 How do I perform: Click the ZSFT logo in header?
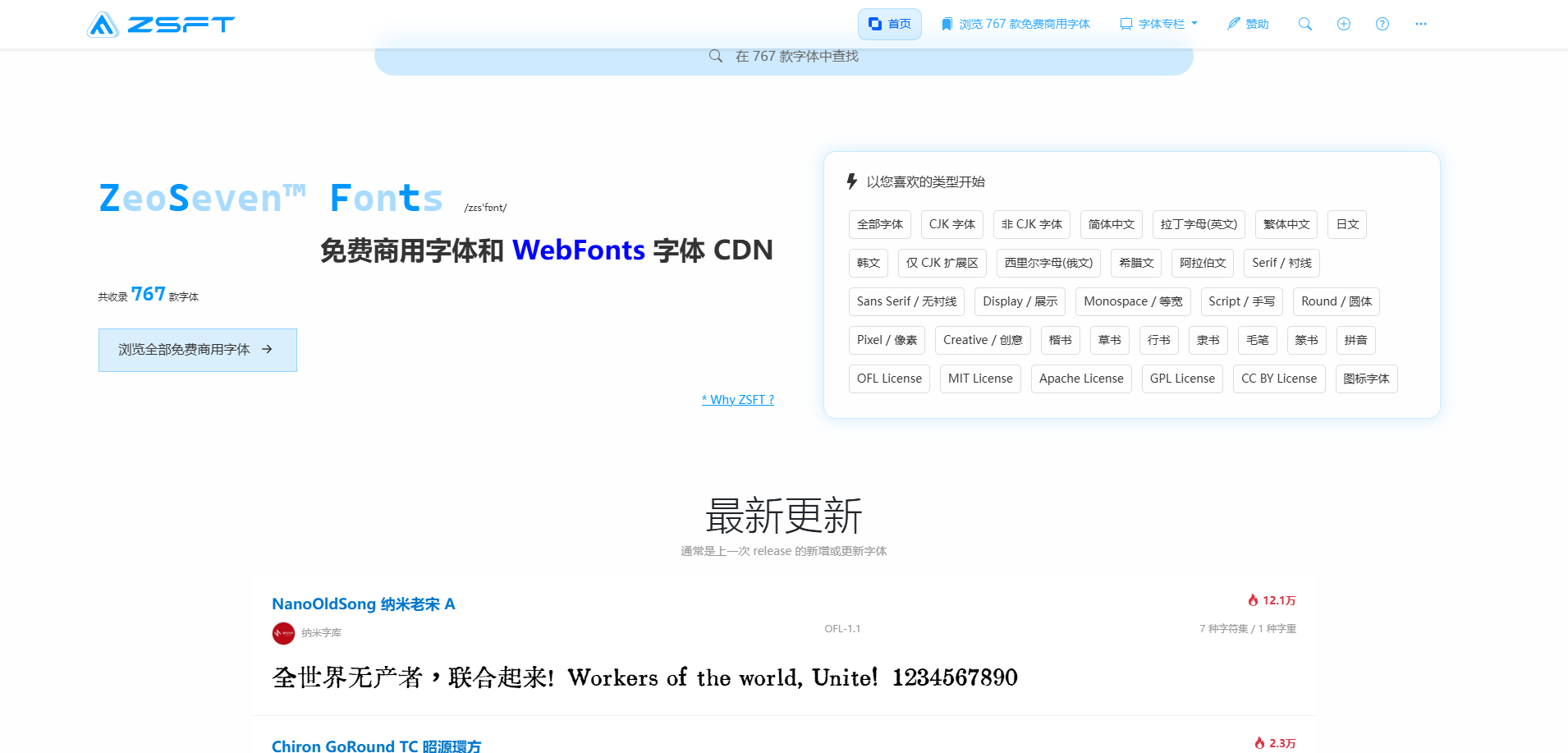161,25
